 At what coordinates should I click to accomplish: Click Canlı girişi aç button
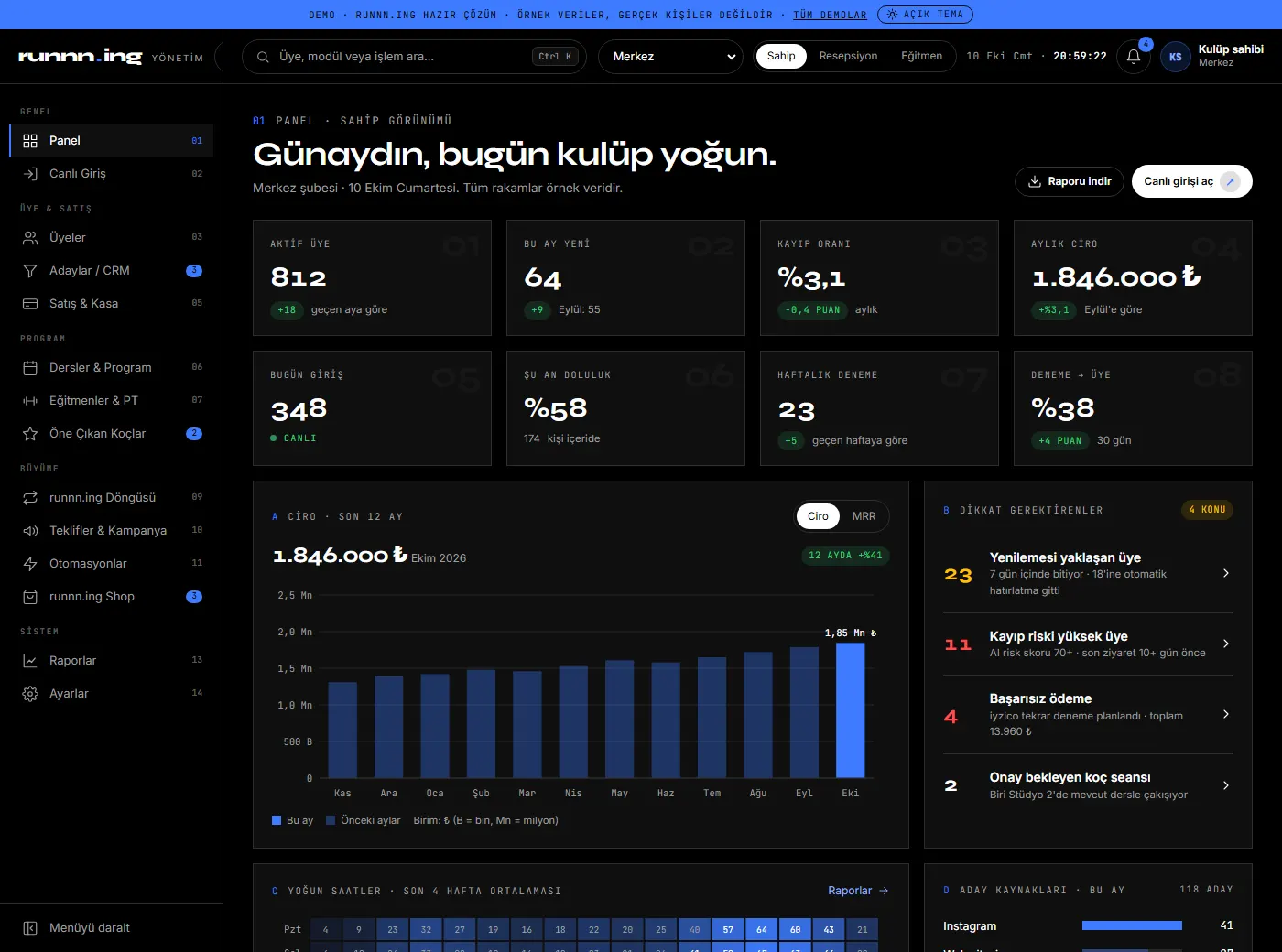click(1191, 181)
